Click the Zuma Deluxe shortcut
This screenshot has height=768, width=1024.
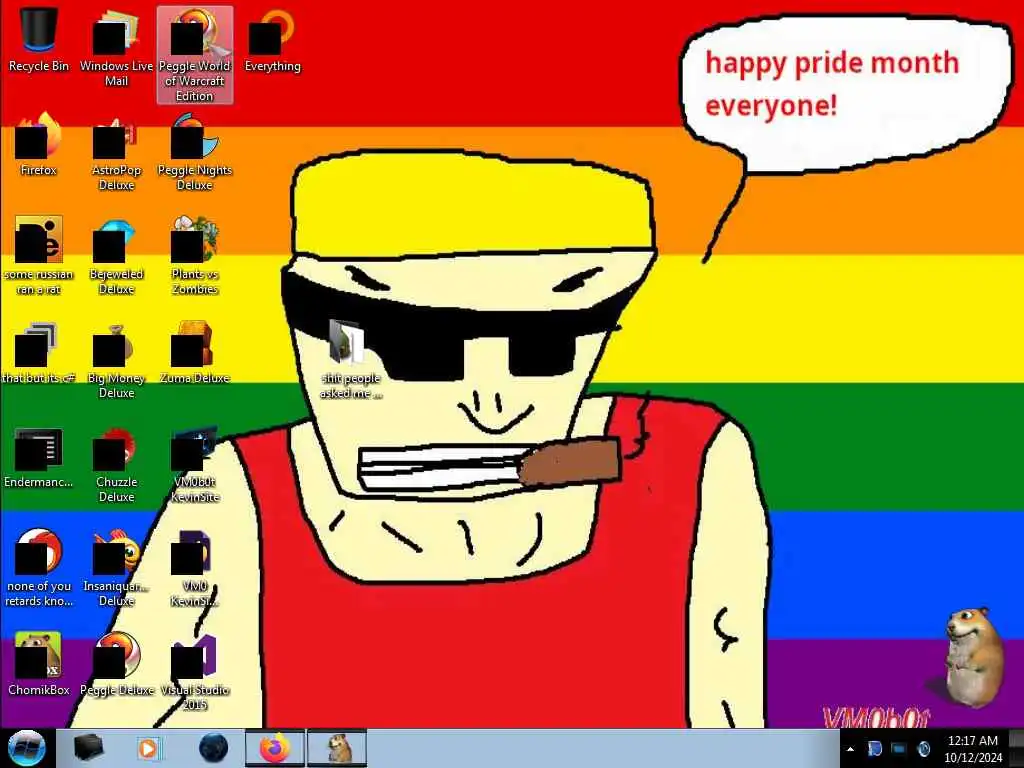pyautogui.click(x=195, y=353)
